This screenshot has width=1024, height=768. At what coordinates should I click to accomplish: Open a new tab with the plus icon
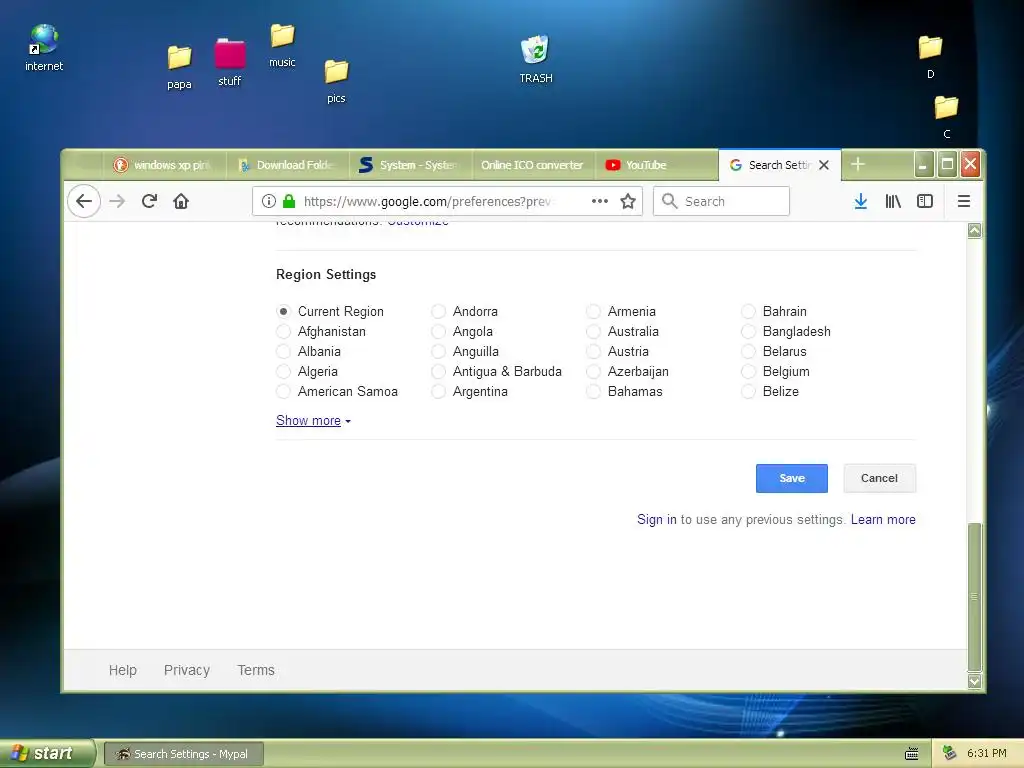857,165
